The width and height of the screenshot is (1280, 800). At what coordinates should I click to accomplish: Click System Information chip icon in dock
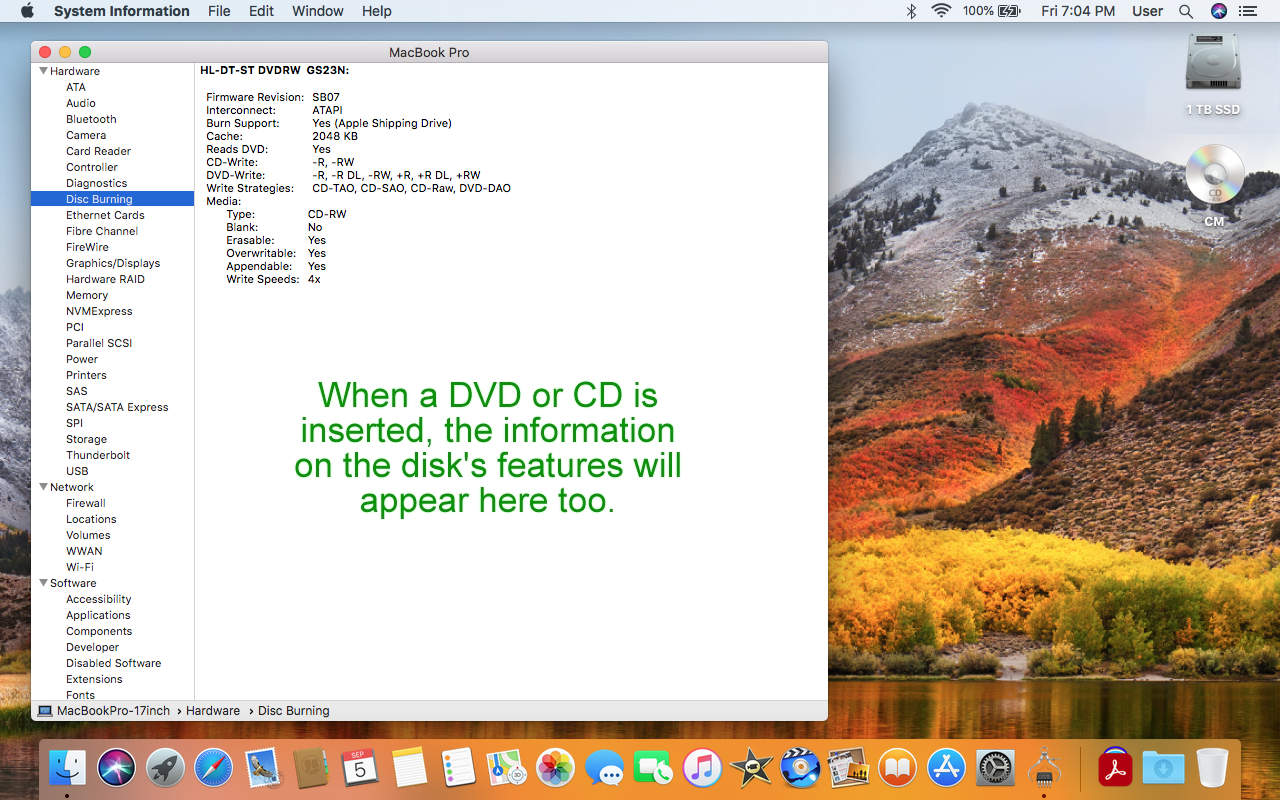pos(1043,768)
